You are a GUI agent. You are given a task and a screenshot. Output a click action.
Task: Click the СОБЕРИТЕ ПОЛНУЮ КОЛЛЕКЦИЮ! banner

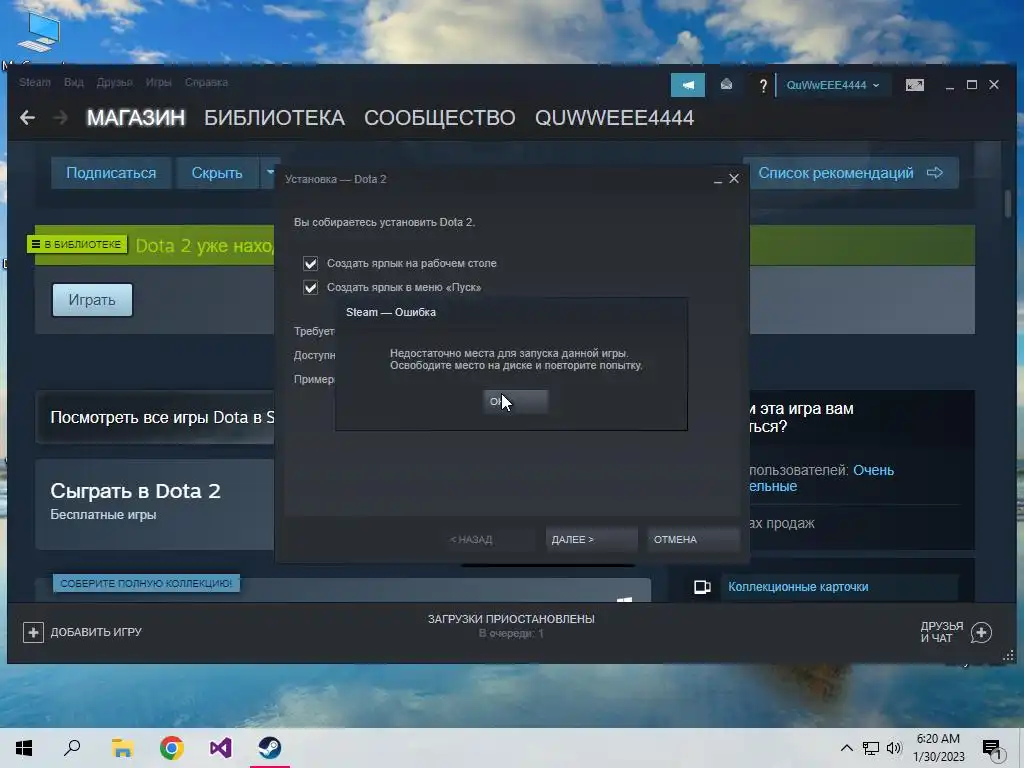click(x=146, y=583)
